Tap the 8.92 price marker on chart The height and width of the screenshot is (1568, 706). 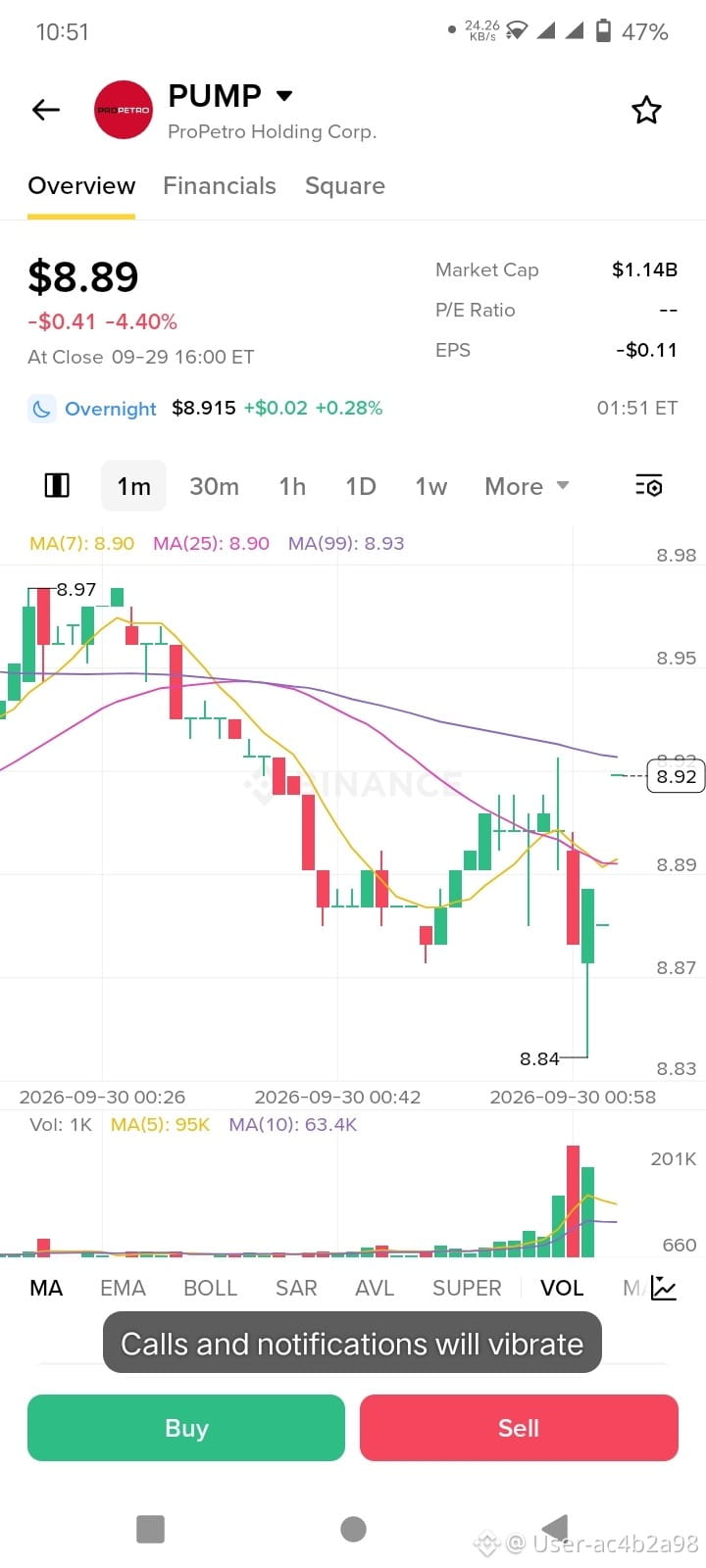[676, 776]
